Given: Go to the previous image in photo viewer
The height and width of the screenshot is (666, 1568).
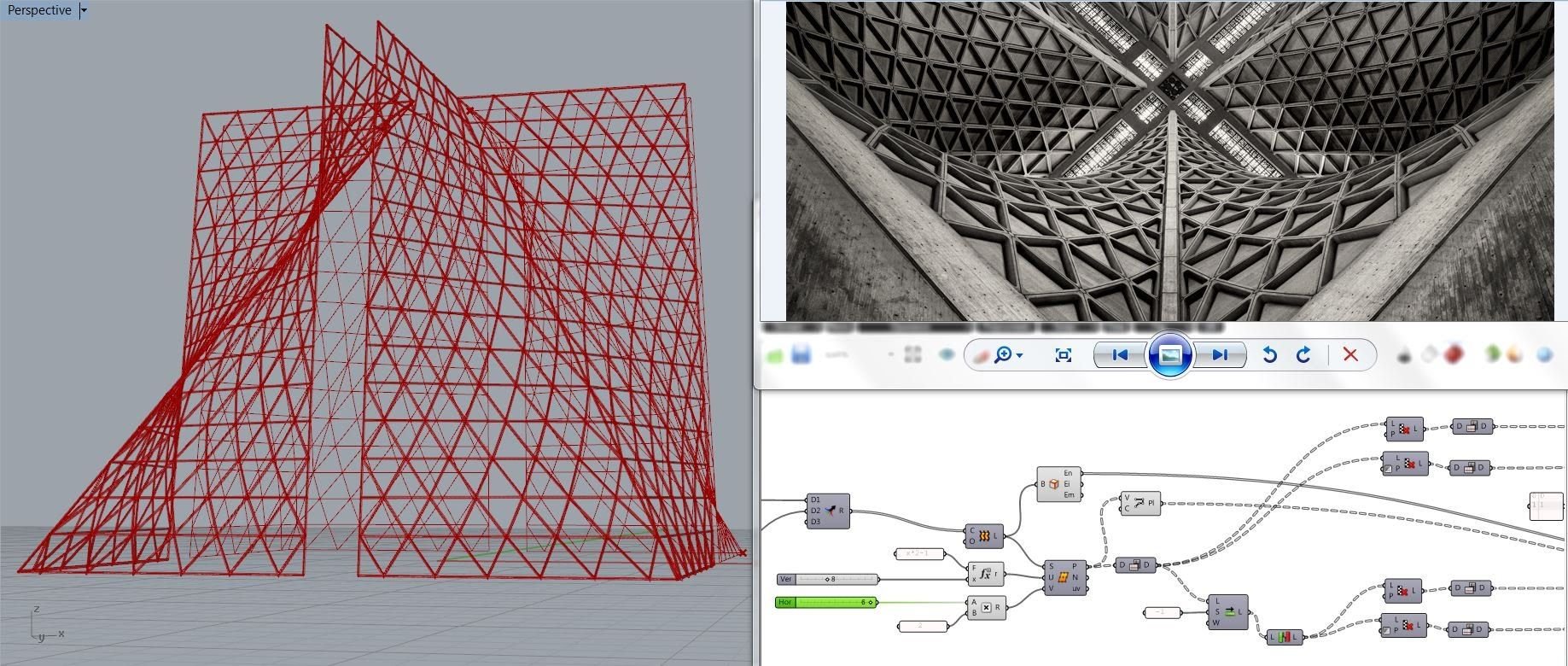Looking at the screenshot, I should [1120, 354].
